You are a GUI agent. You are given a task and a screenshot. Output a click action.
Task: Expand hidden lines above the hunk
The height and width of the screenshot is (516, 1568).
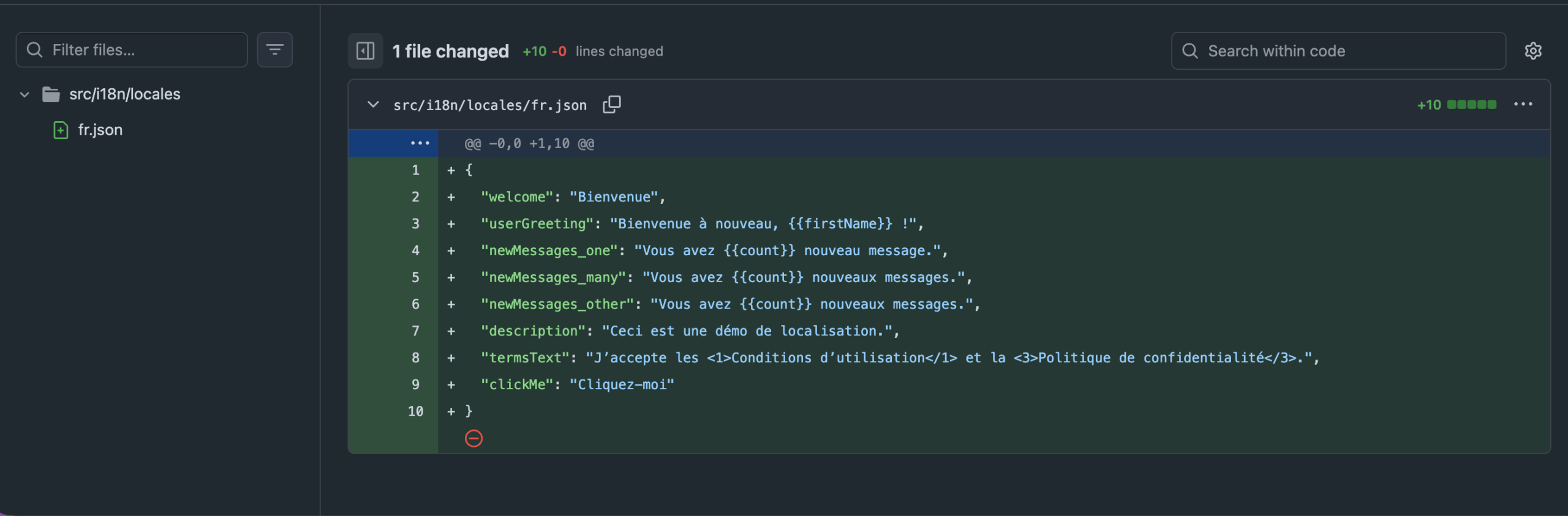tap(420, 143)
